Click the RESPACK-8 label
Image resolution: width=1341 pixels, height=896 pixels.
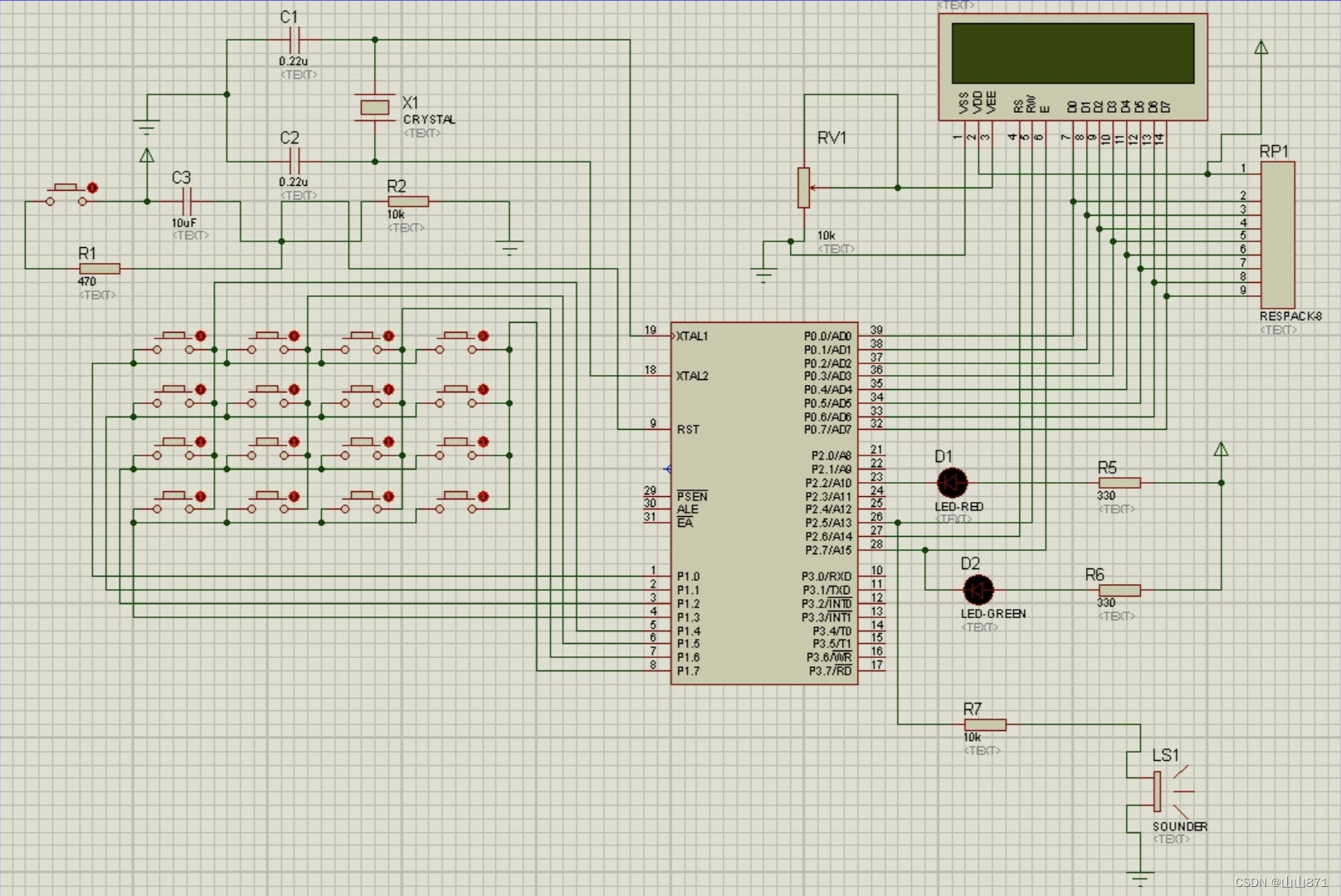click(x=1290, y=316)
